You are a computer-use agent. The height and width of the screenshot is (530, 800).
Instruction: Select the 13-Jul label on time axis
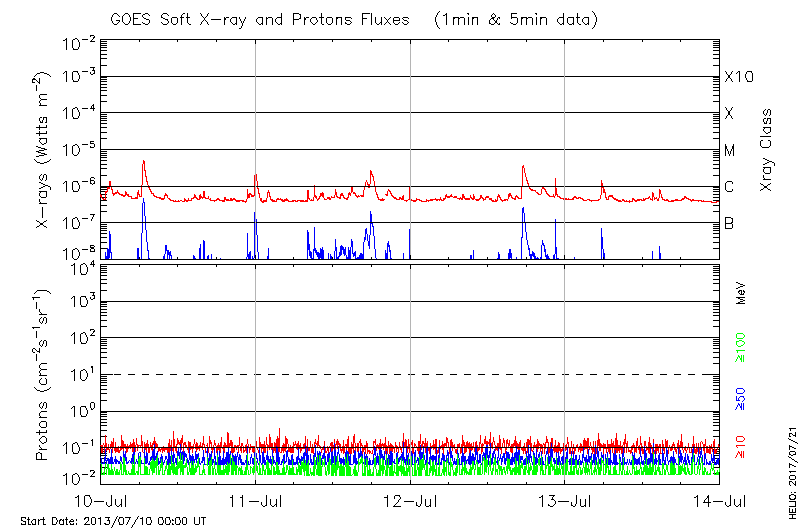click(x=565, y=499)
